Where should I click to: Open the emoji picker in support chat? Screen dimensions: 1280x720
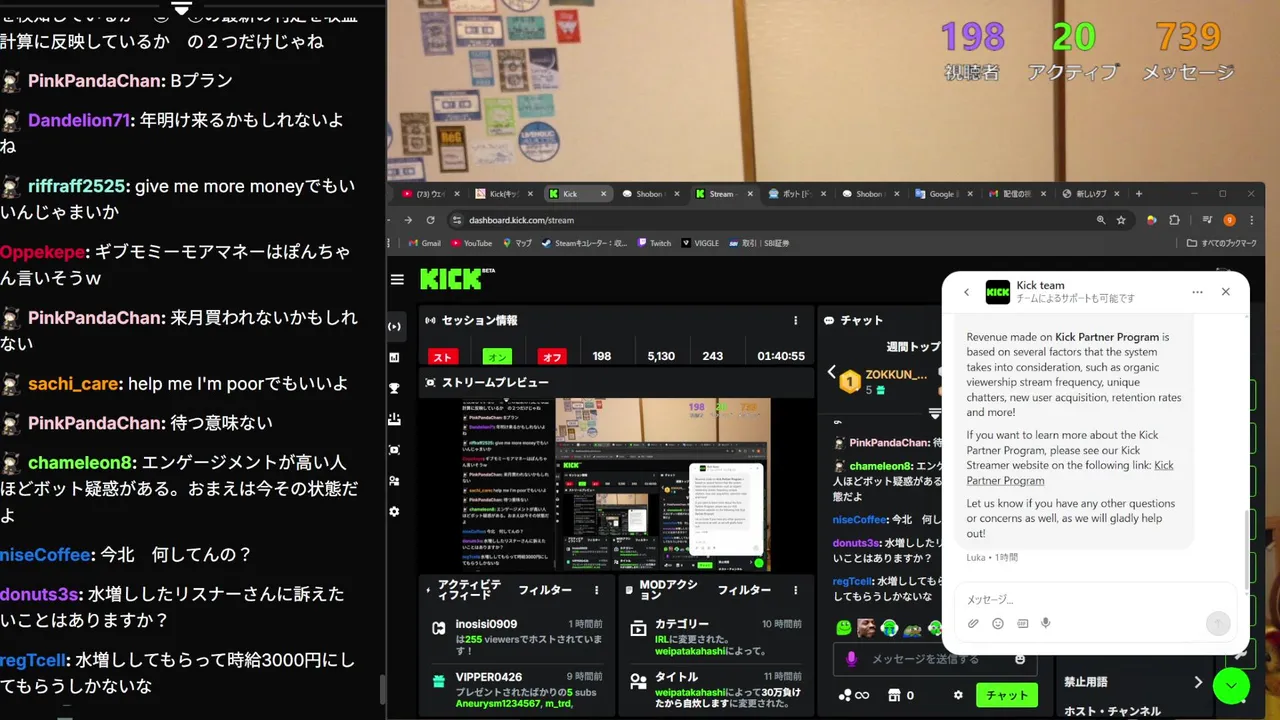tap(998, 623)
